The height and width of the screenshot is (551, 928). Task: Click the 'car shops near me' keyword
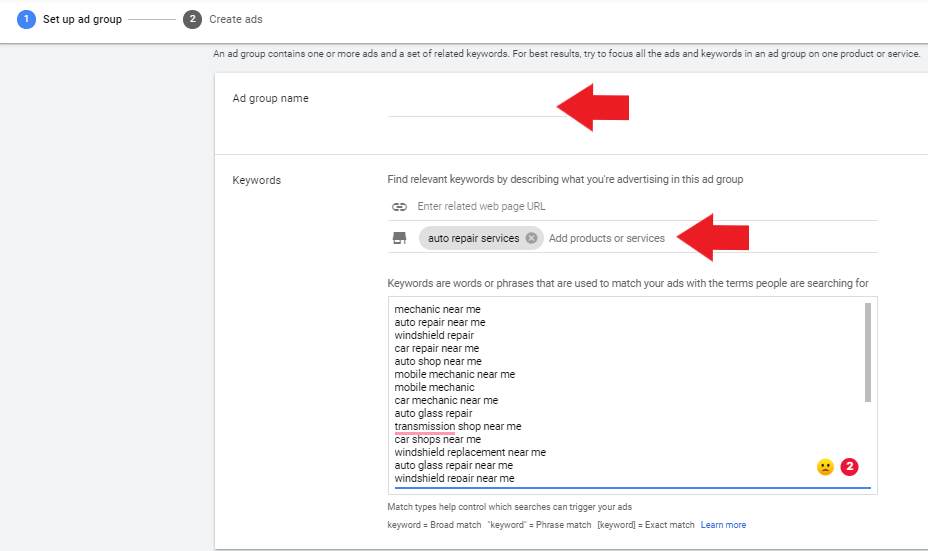[437, 439]
